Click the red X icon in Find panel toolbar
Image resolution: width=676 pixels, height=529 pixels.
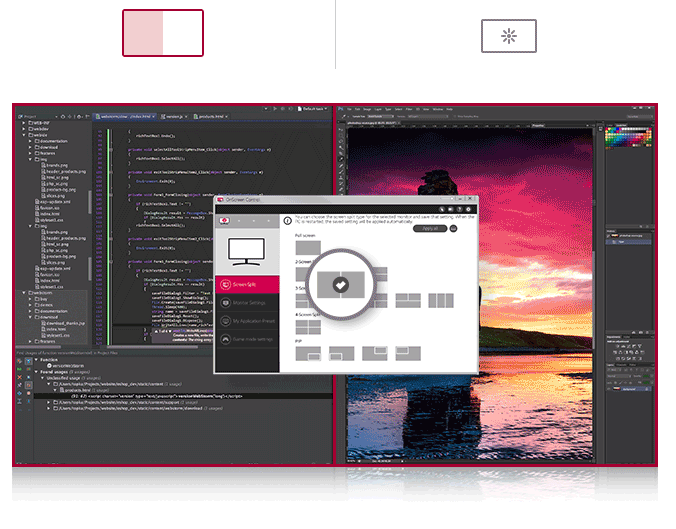pos(19,377)
